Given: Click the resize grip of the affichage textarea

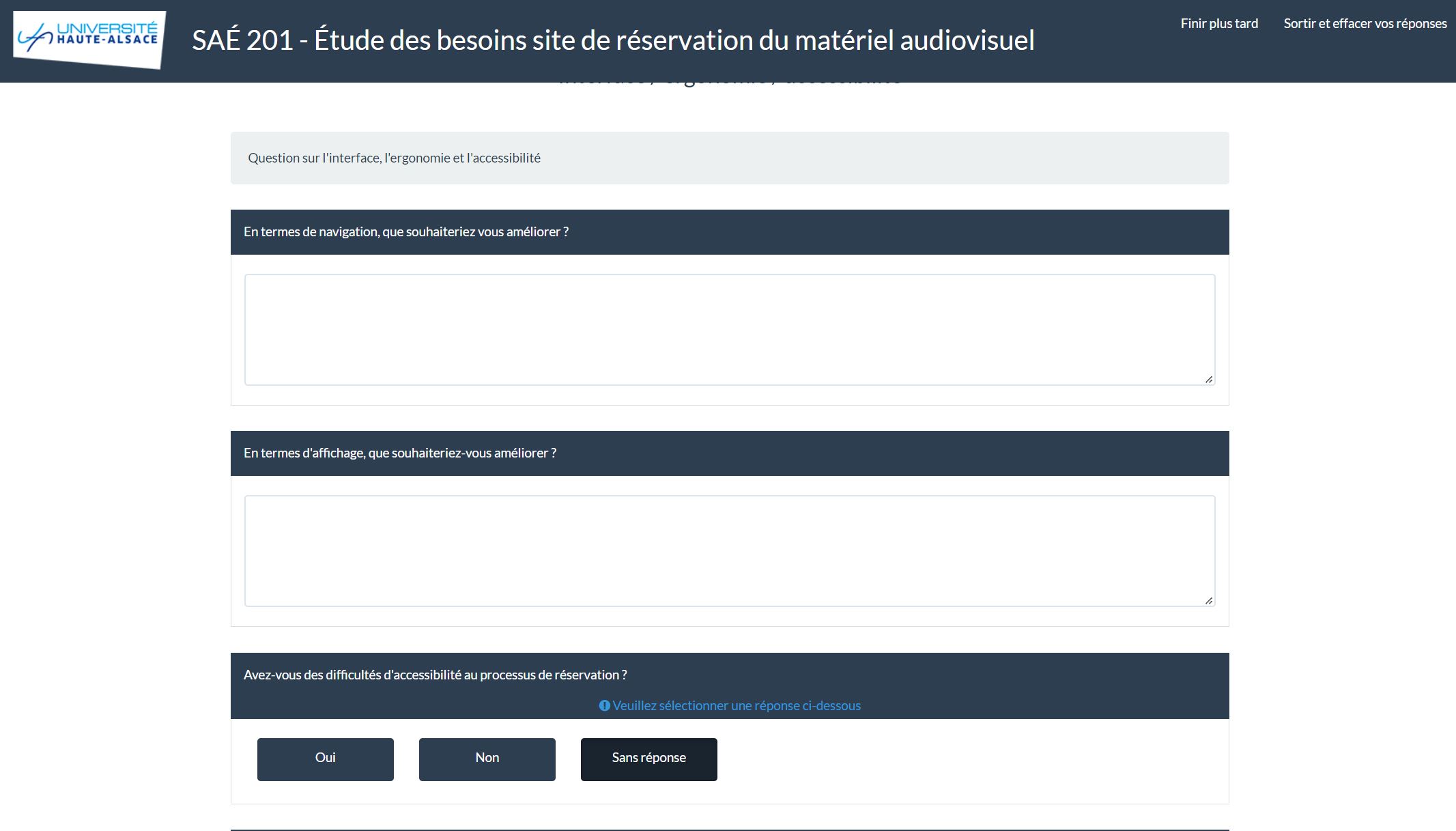Looking at the screenshot, I should click(x=1210, y=600).
